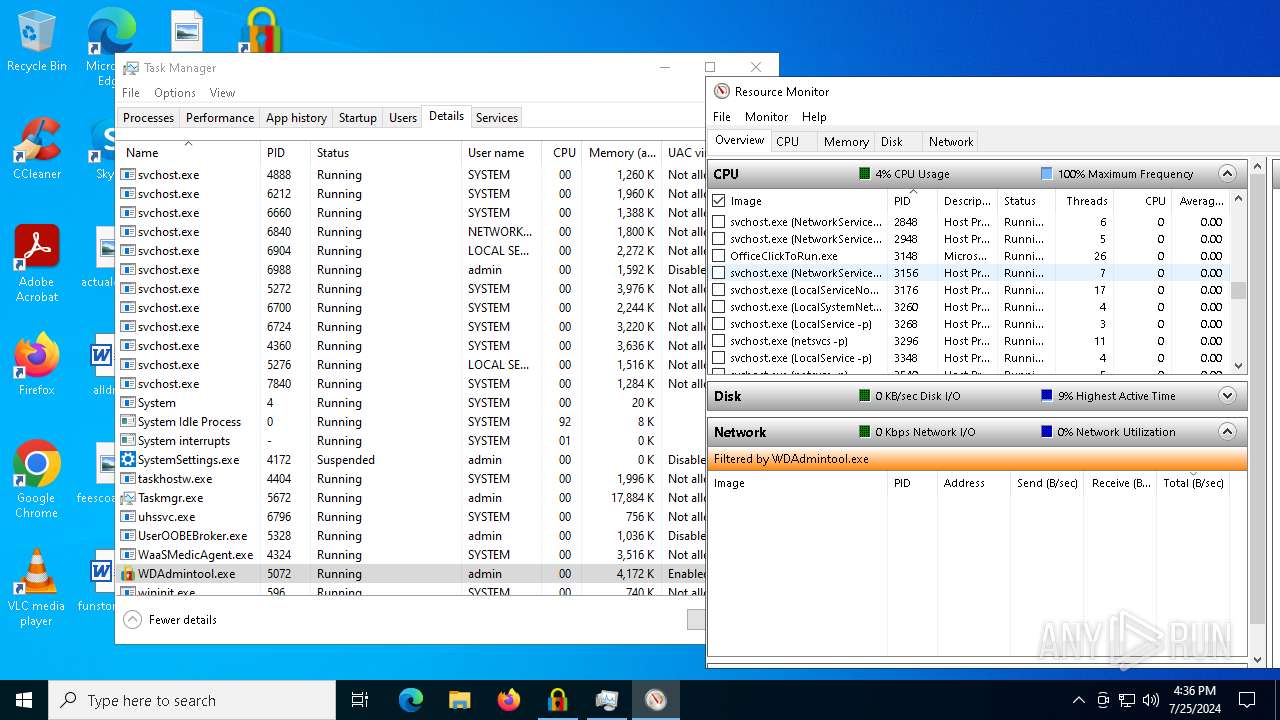
Task: Click the Resource Monitor title bar icon
Action: point(722,91)
